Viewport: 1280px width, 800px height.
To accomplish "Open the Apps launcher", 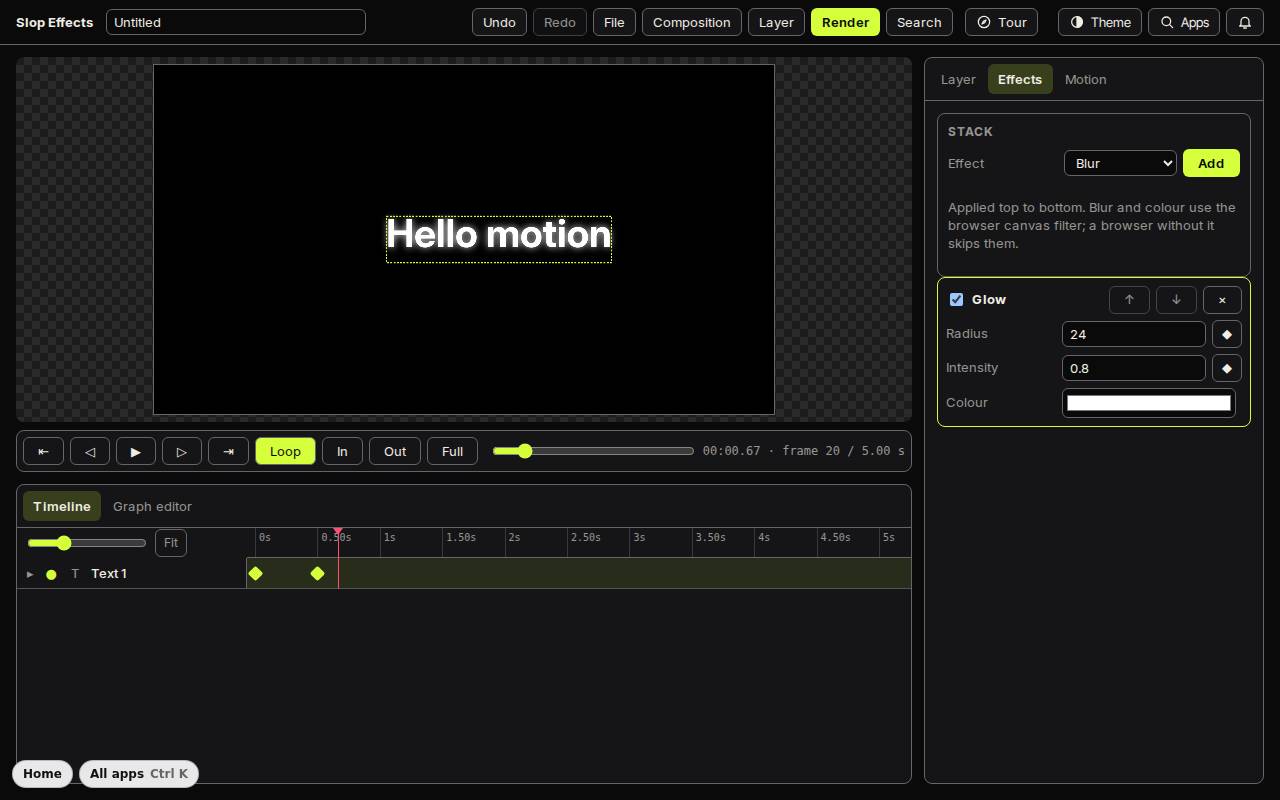I will 1184,22.
